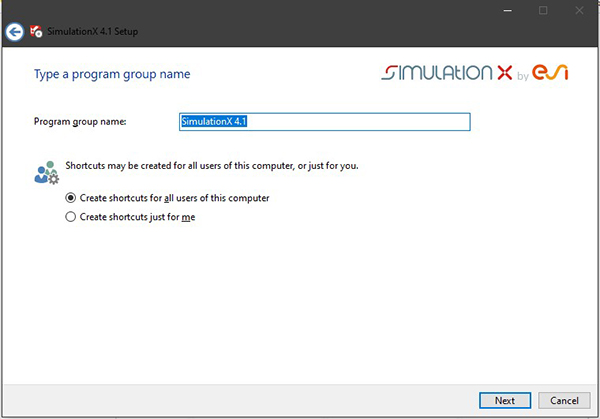Choose Create shortcuts just for me
This screenshot has width=600, height=419.
pos(130,217)
